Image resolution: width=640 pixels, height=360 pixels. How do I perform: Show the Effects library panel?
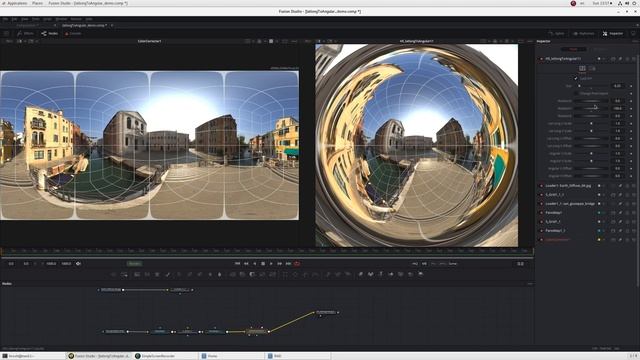(x=25, y=33)
